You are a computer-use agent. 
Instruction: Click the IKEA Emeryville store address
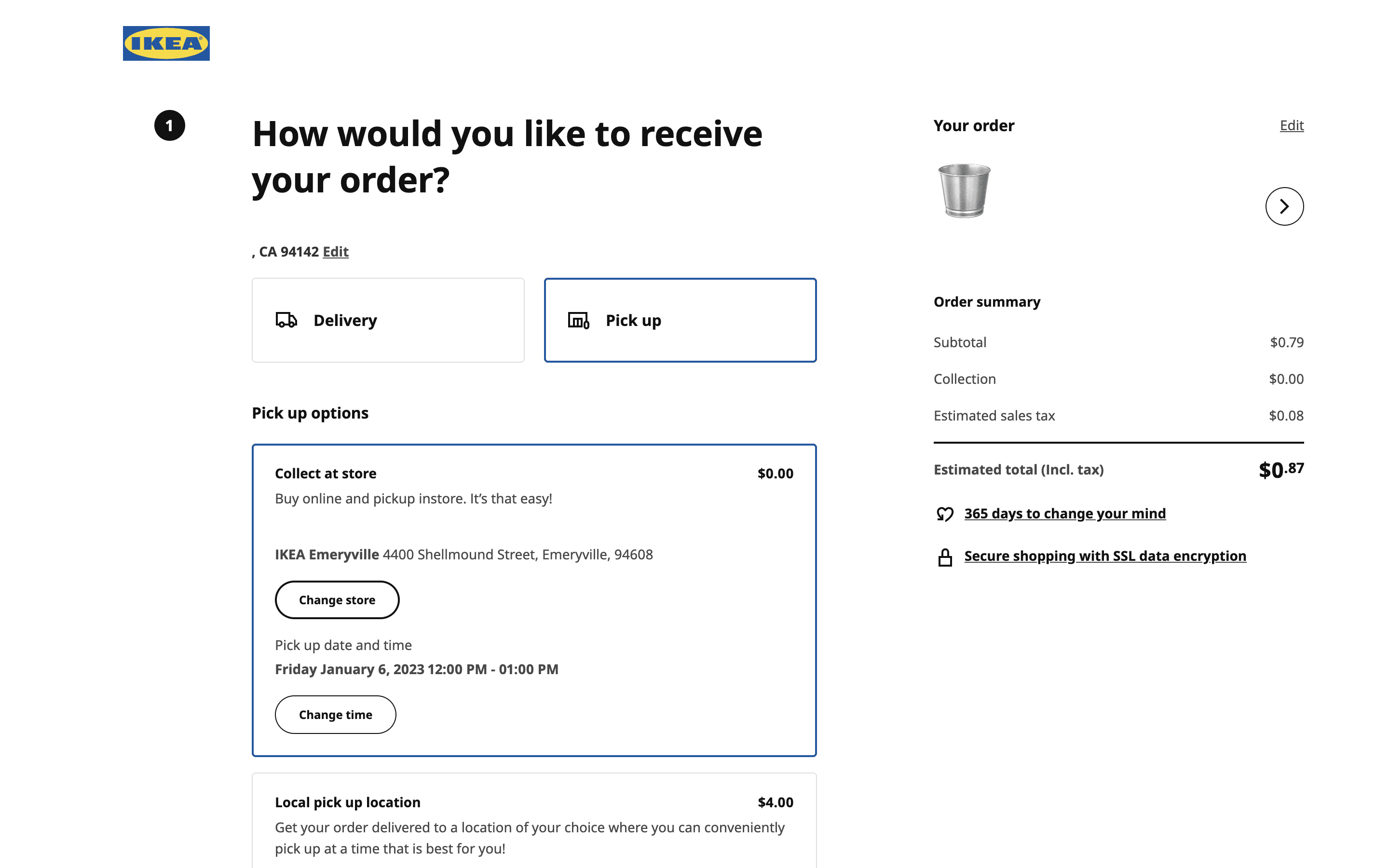(x=464, y=554)
